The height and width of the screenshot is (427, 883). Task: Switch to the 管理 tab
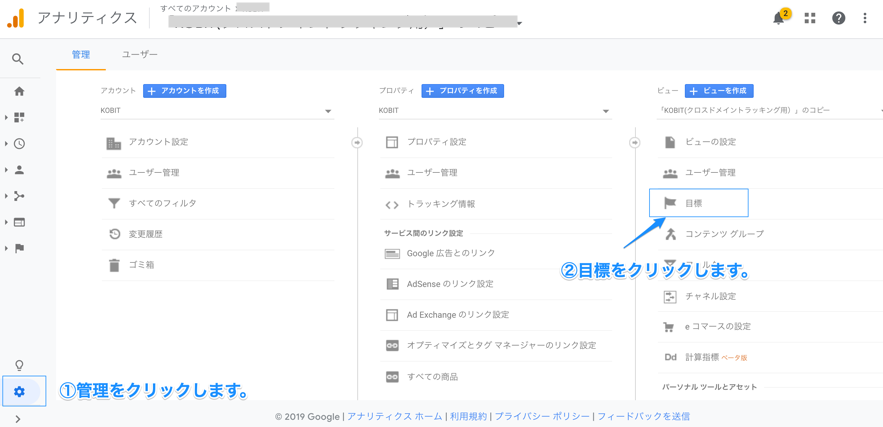click(x=81, y=55)
